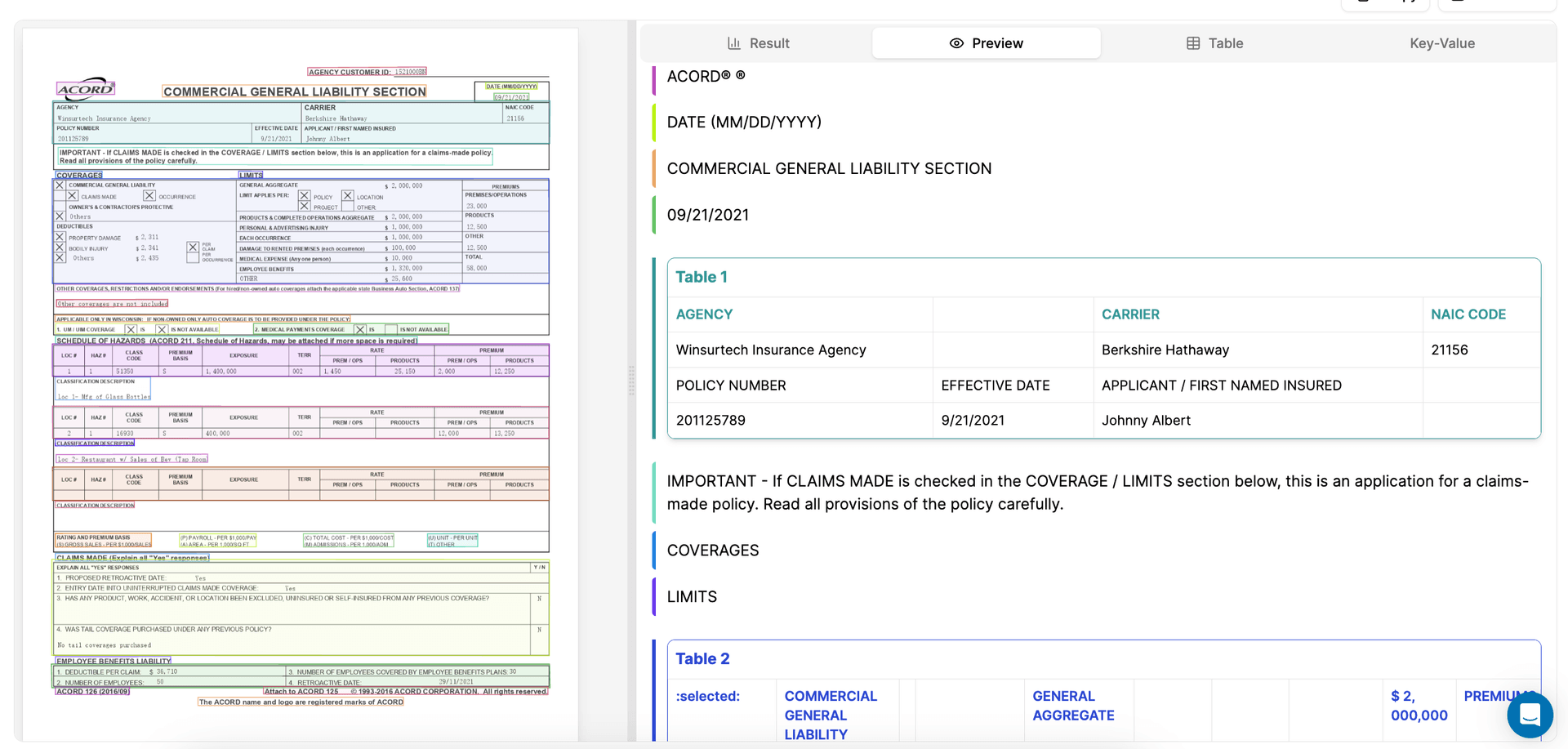Grab the panel splitter handle between document and preview

coord(631,381)
